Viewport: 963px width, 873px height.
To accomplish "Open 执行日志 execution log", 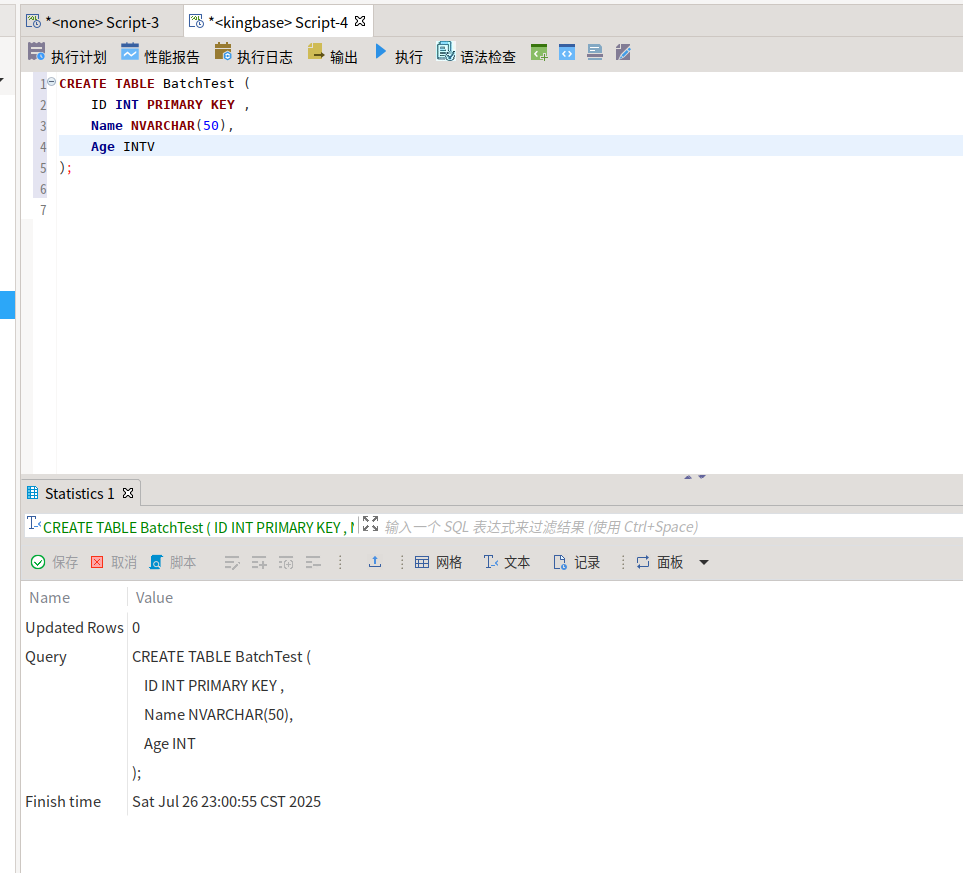I will 253,55.
